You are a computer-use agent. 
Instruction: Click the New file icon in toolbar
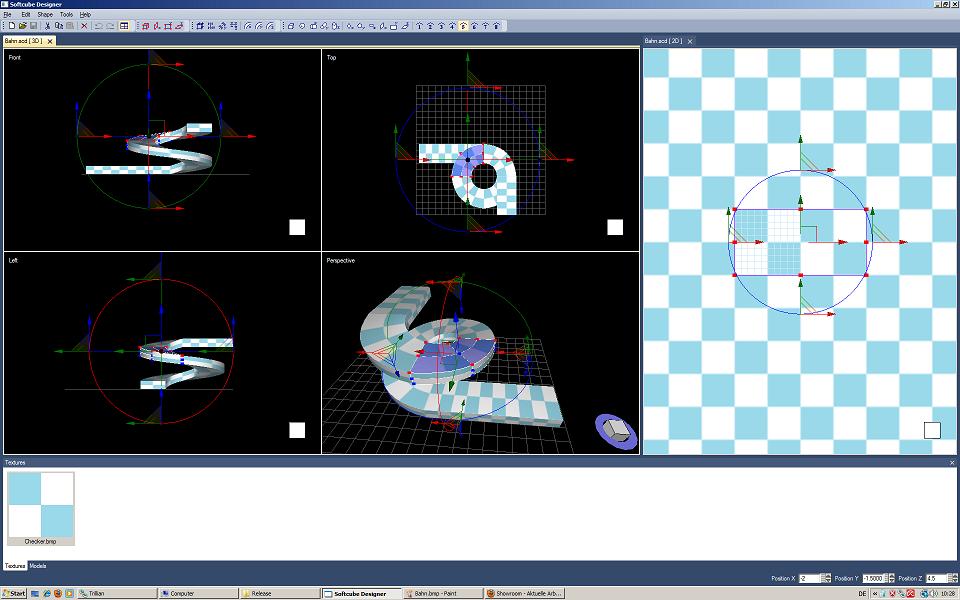point(11,26)
